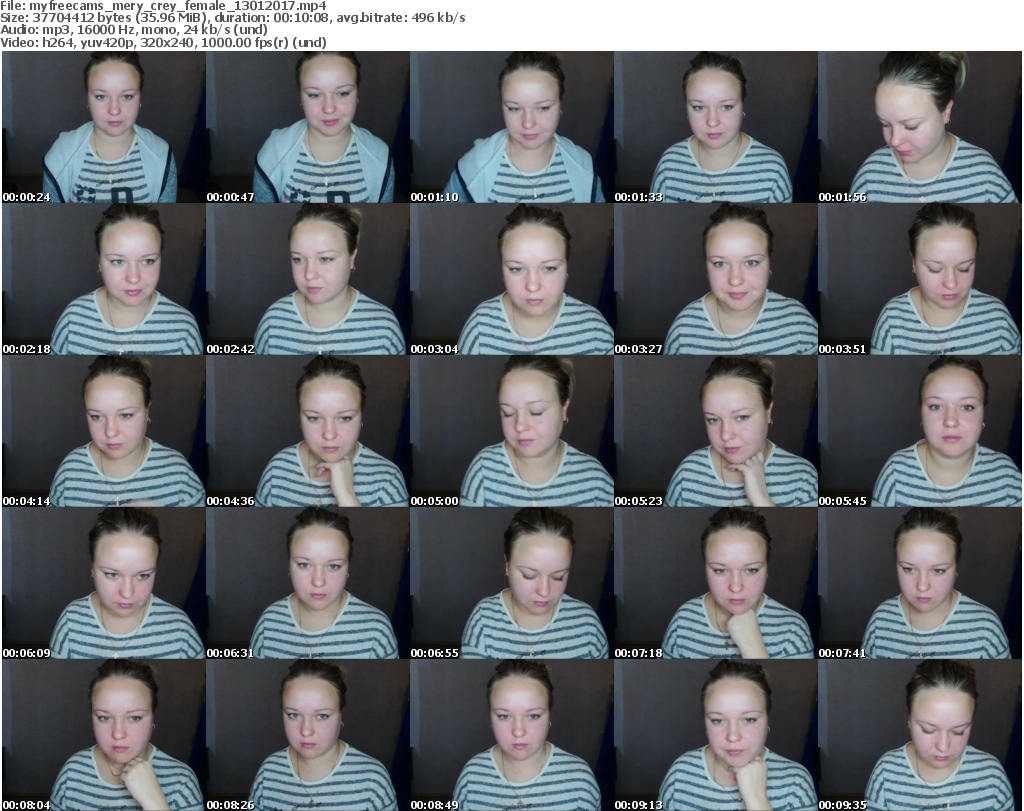Select the thumbnail stamped 00:09:35
This screenshot has width=1024, height=811.
[x=920, y=735]
